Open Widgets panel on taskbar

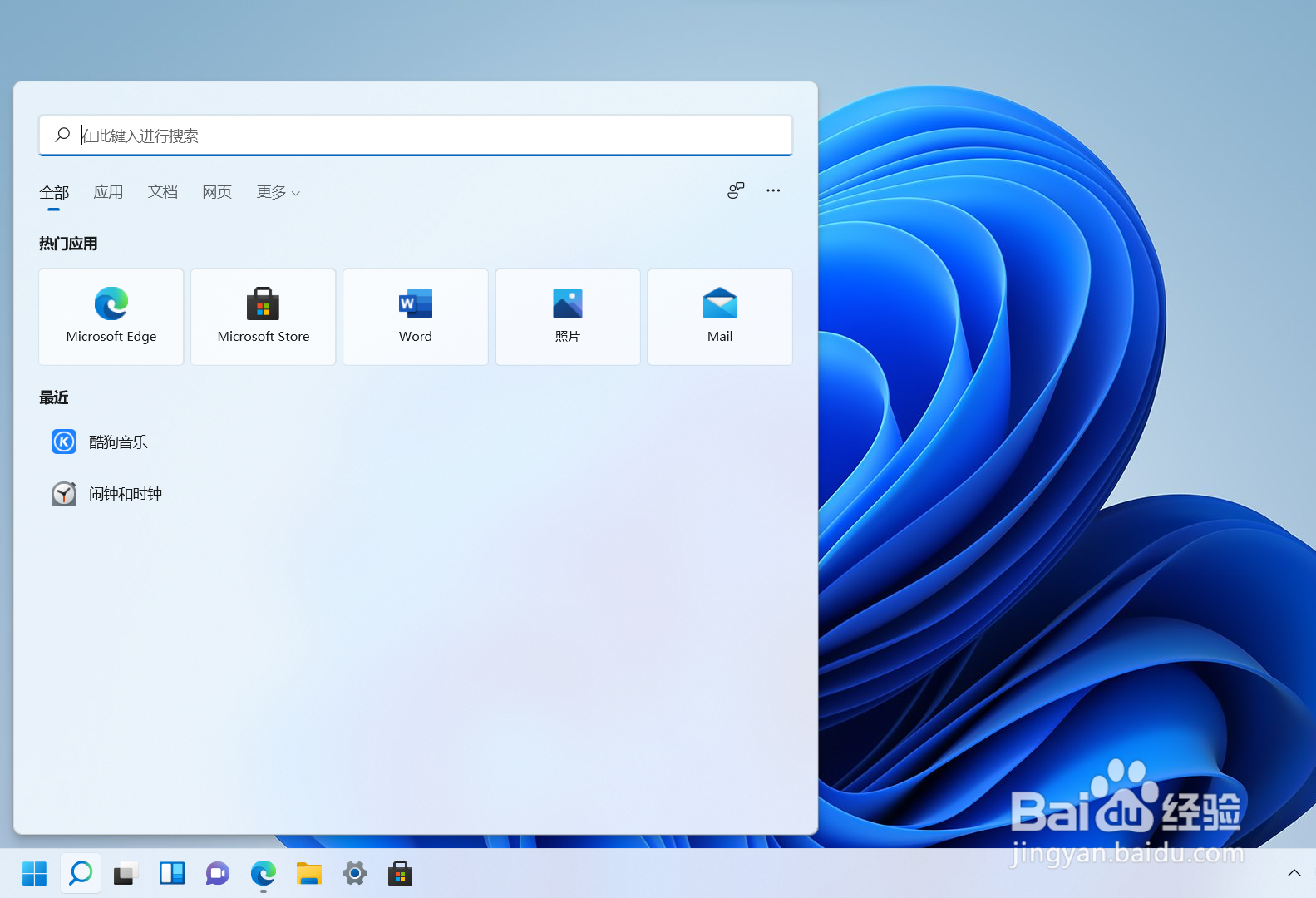click(x=172, y=874)
